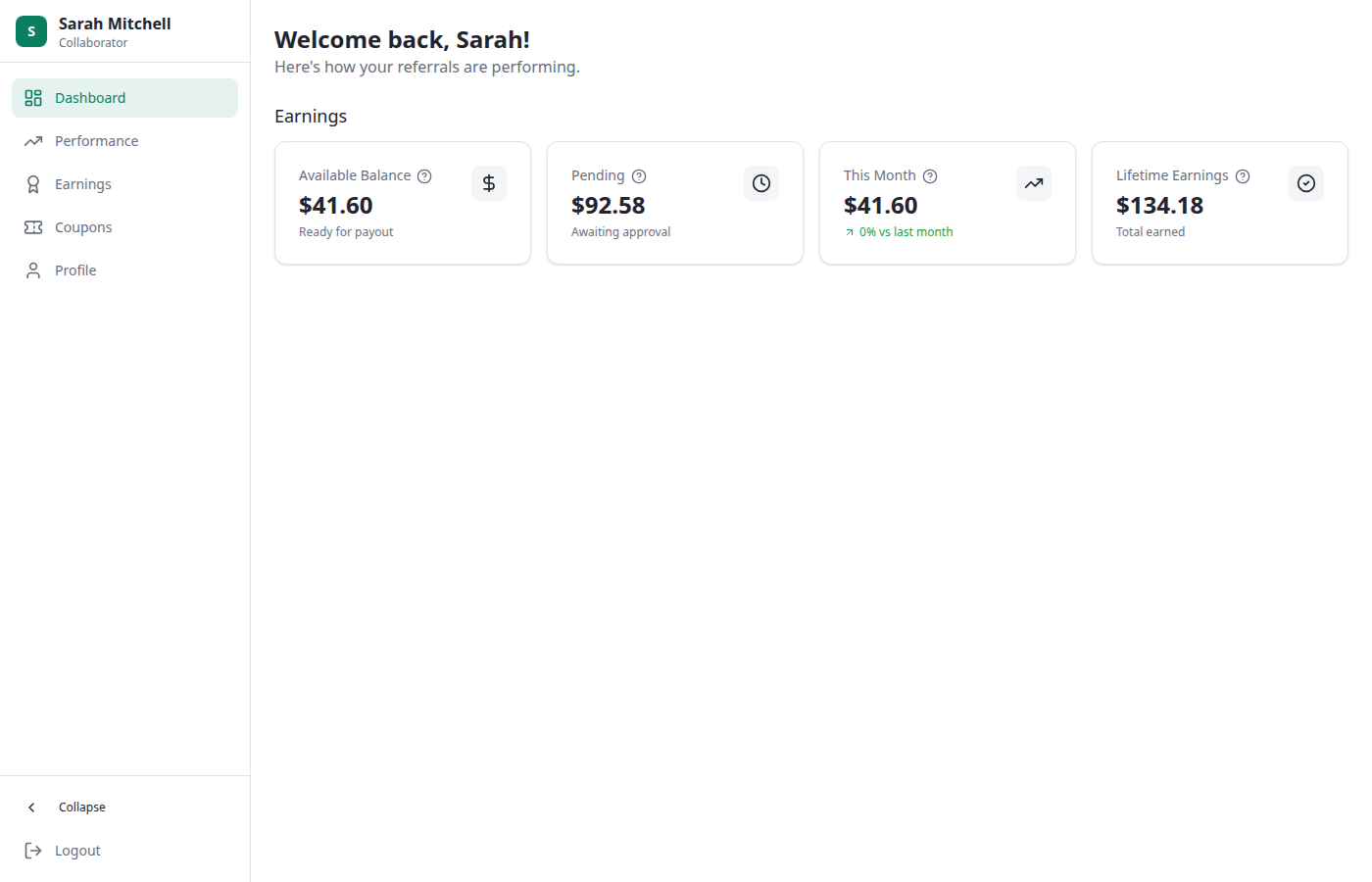Image resolution: width=1372 pixels, height=882 pixels.
Task: Click the Coupons ticket icon
Action: coord(32,226)
